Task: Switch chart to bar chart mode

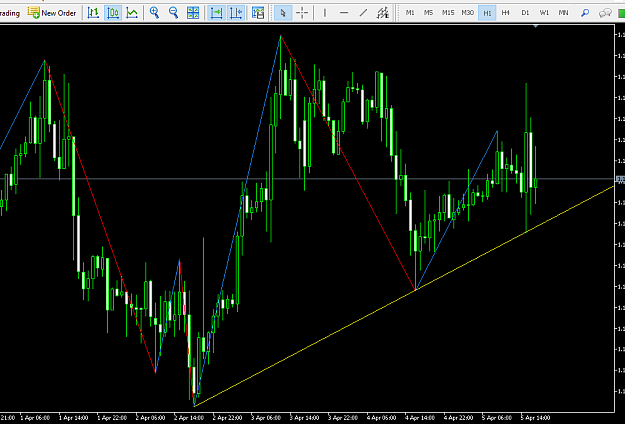Action: tap(93, 13)
